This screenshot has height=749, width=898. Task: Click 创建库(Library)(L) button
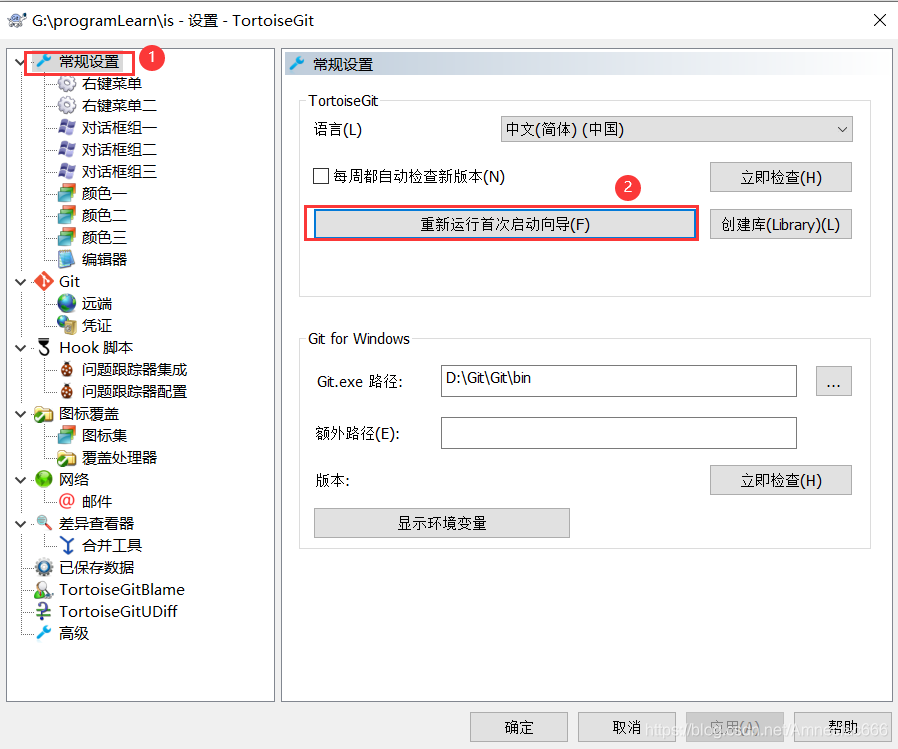(781, 224)
